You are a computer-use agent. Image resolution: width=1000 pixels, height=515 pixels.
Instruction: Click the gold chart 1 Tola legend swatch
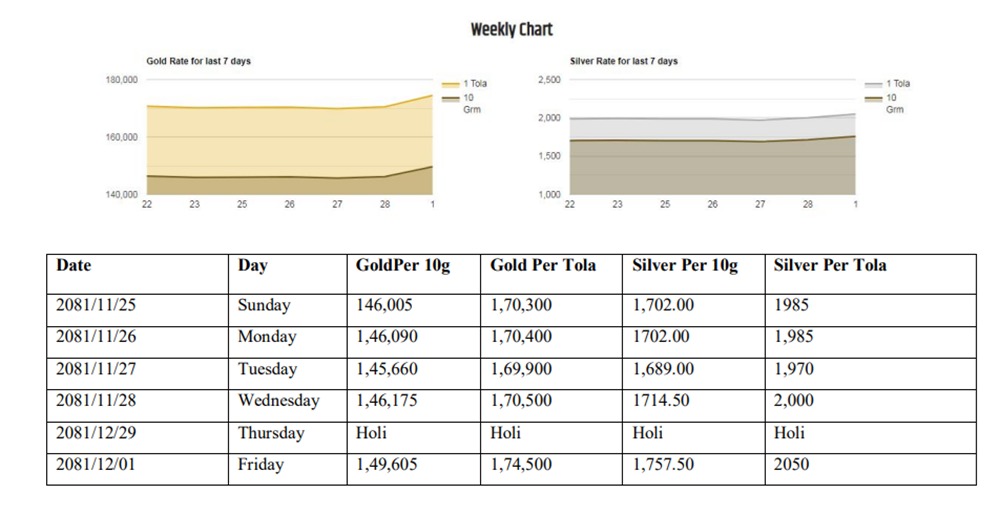coord(449,84)
